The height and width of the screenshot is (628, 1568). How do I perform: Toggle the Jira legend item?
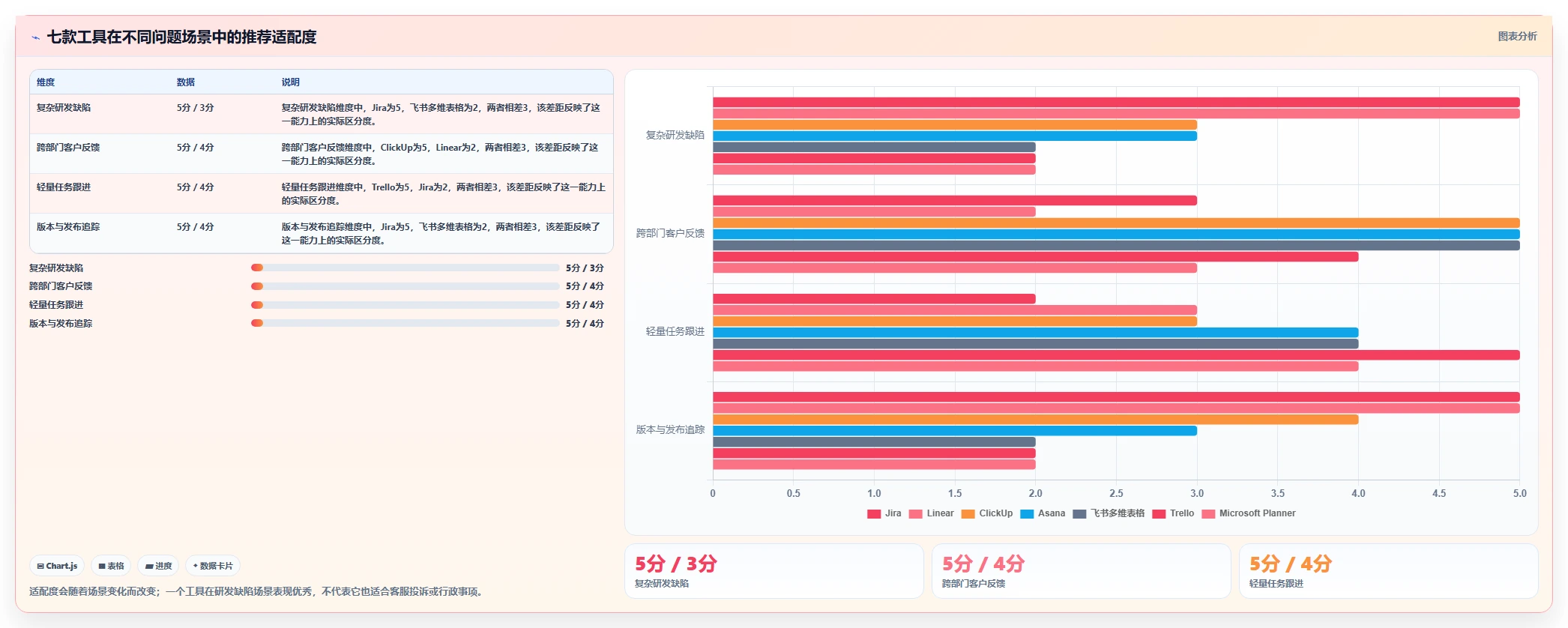point(884,513)
